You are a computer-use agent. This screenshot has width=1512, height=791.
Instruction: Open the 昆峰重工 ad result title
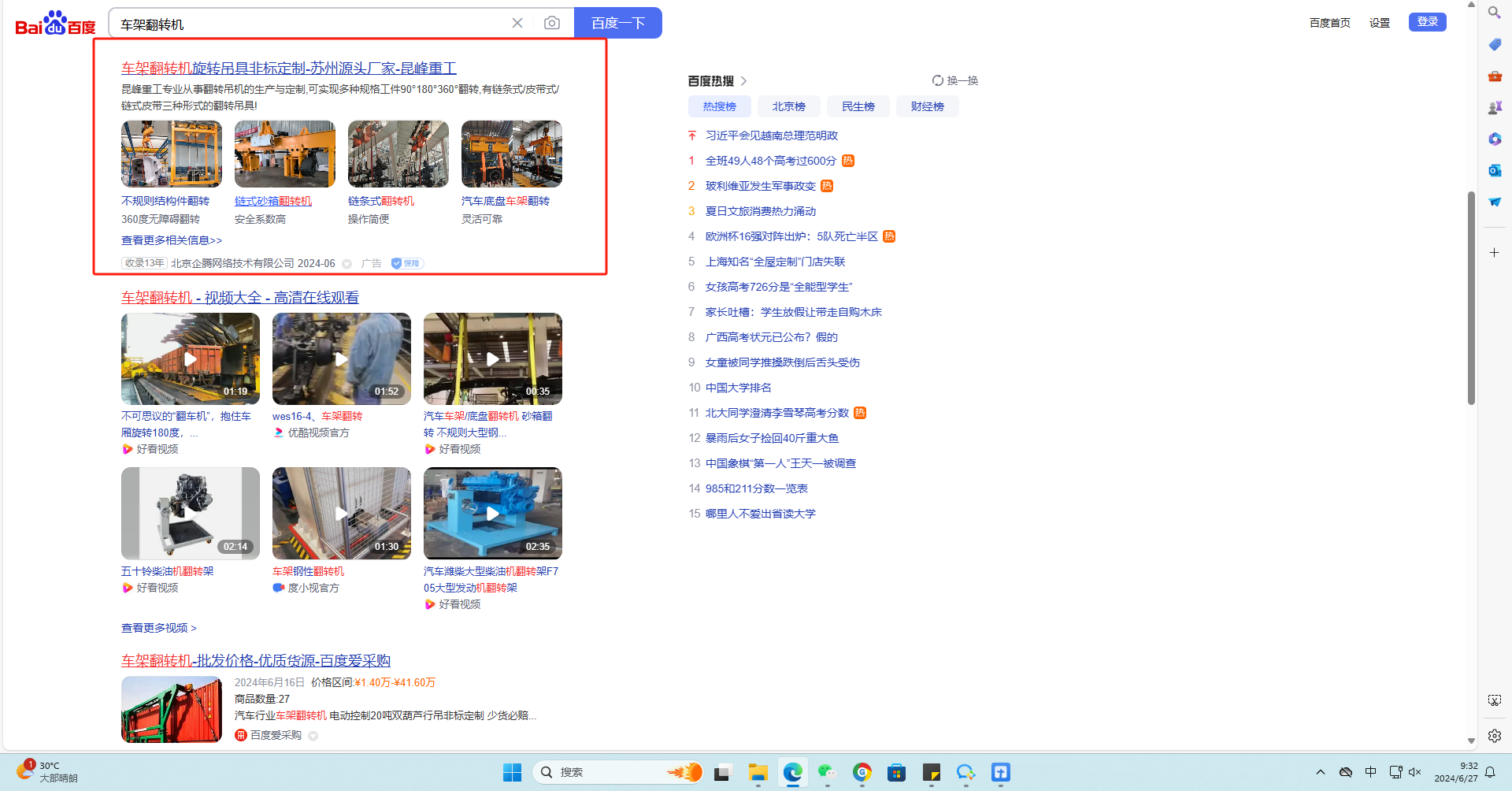point(289,69)
